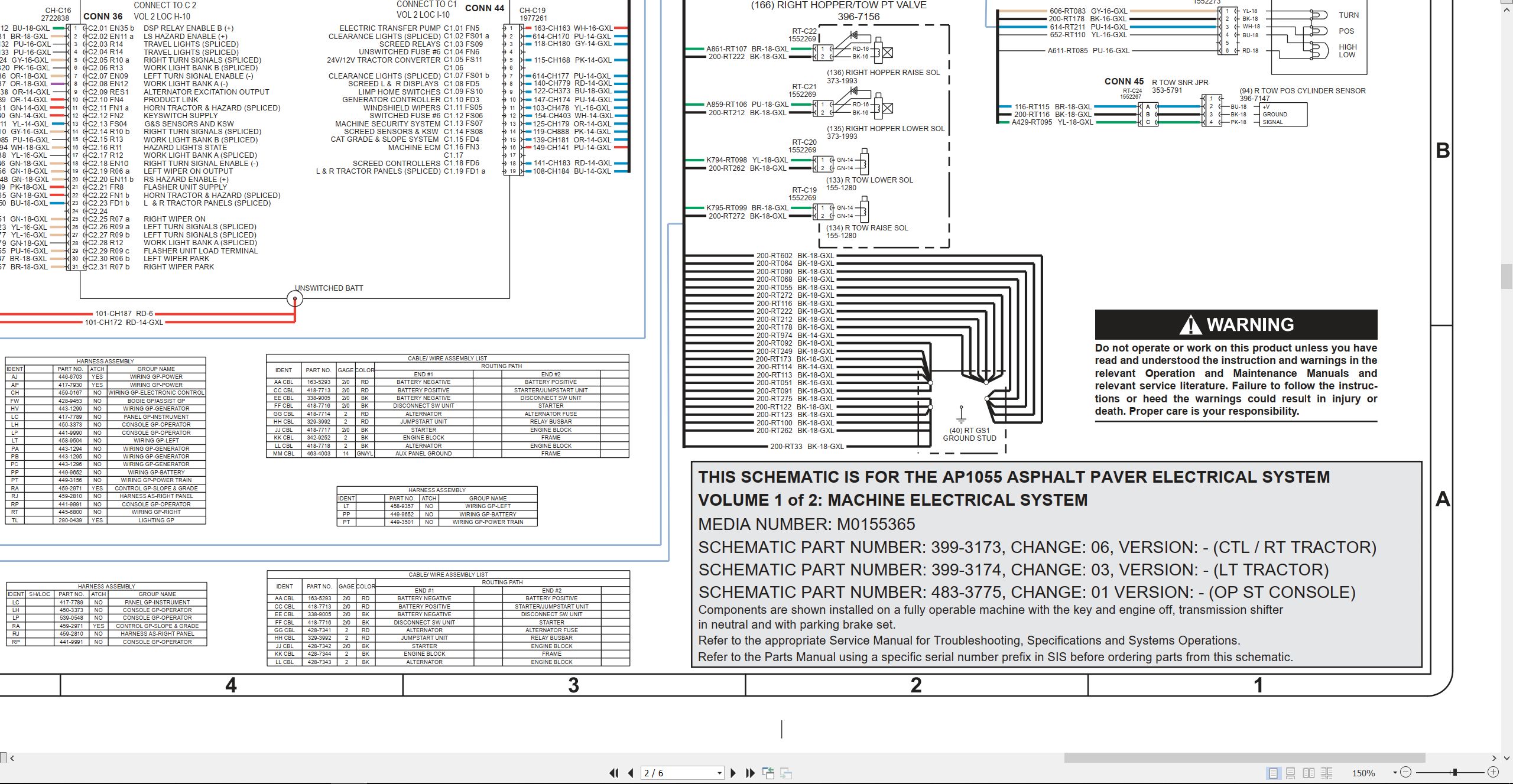Click the RIGHT HOPPER LOWER SOL label

[x=885, y=129]
